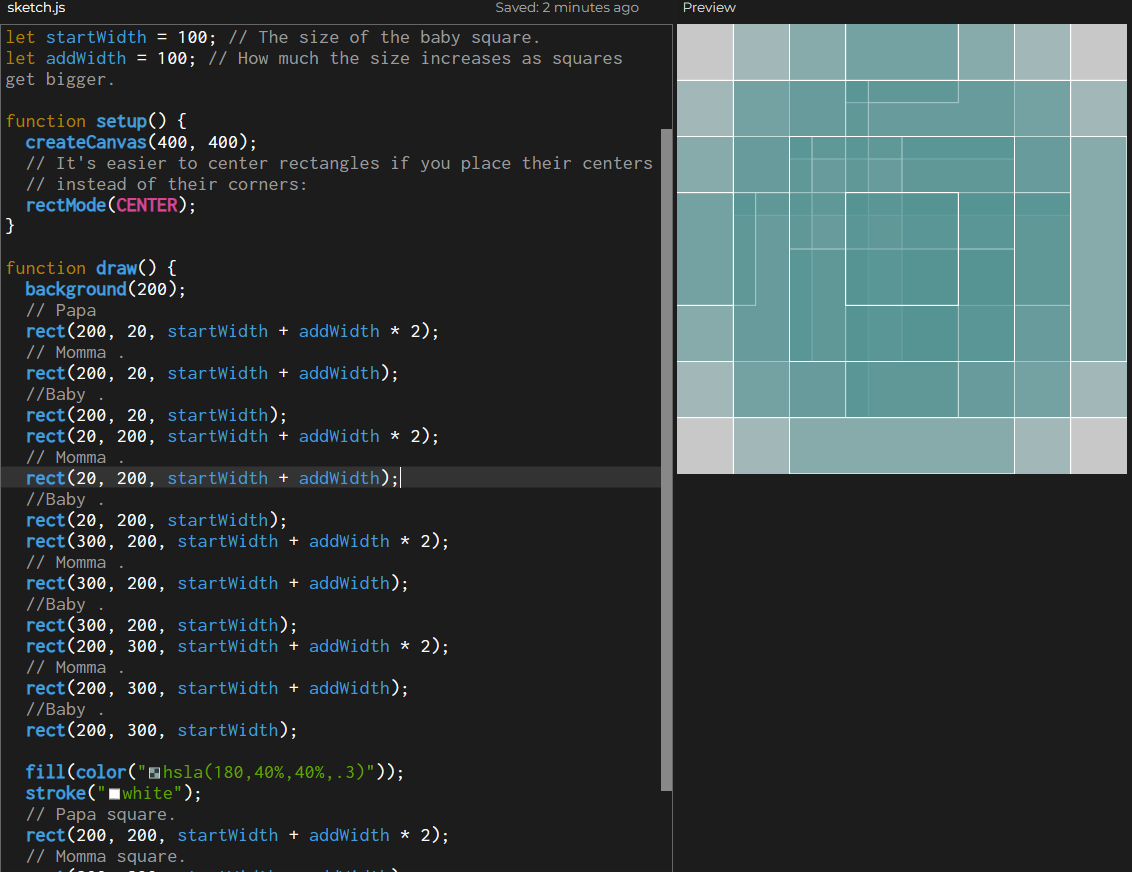
Task: Click the 'rect(300, 200, startWidth);' line
Action: [161, 625]
